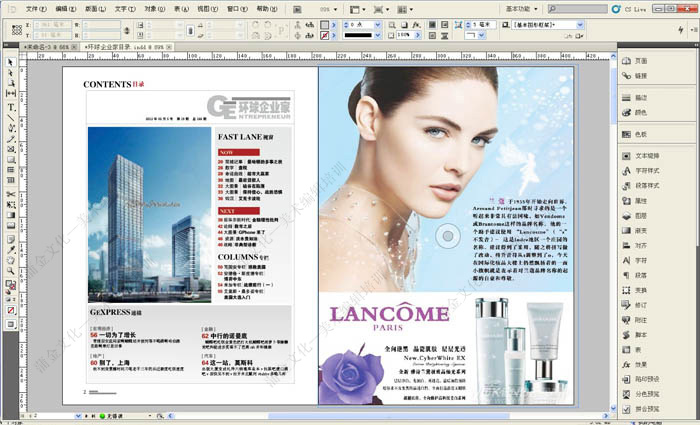
Task: Click the vertical scrollbar down arrow
Action: tap(613, 408)
